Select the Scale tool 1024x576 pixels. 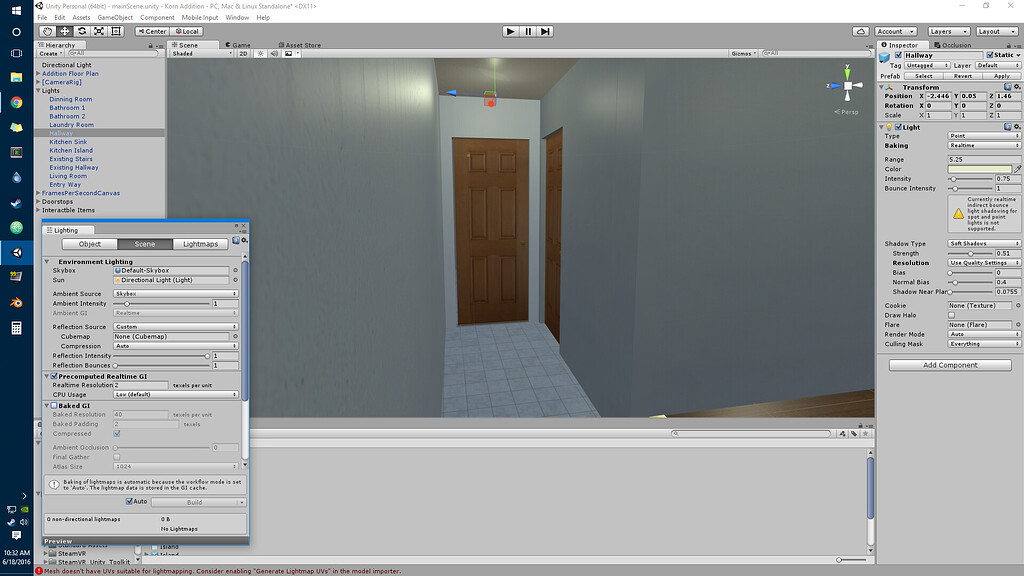tap(99, 31)
